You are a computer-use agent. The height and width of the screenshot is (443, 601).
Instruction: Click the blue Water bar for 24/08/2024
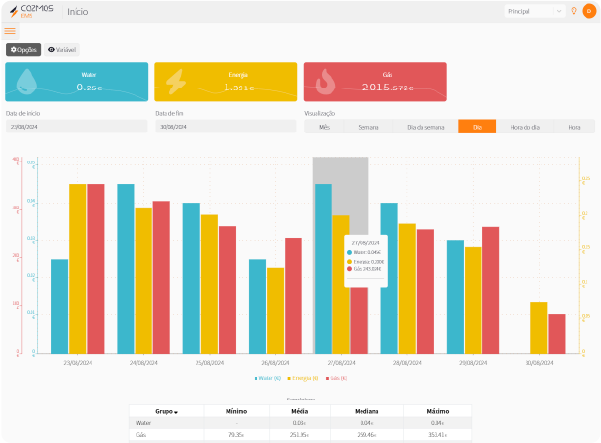click(x=126, y=268)
